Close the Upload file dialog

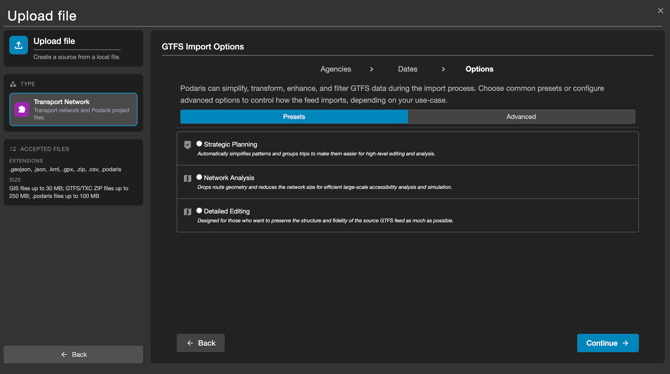click(660, 11)
